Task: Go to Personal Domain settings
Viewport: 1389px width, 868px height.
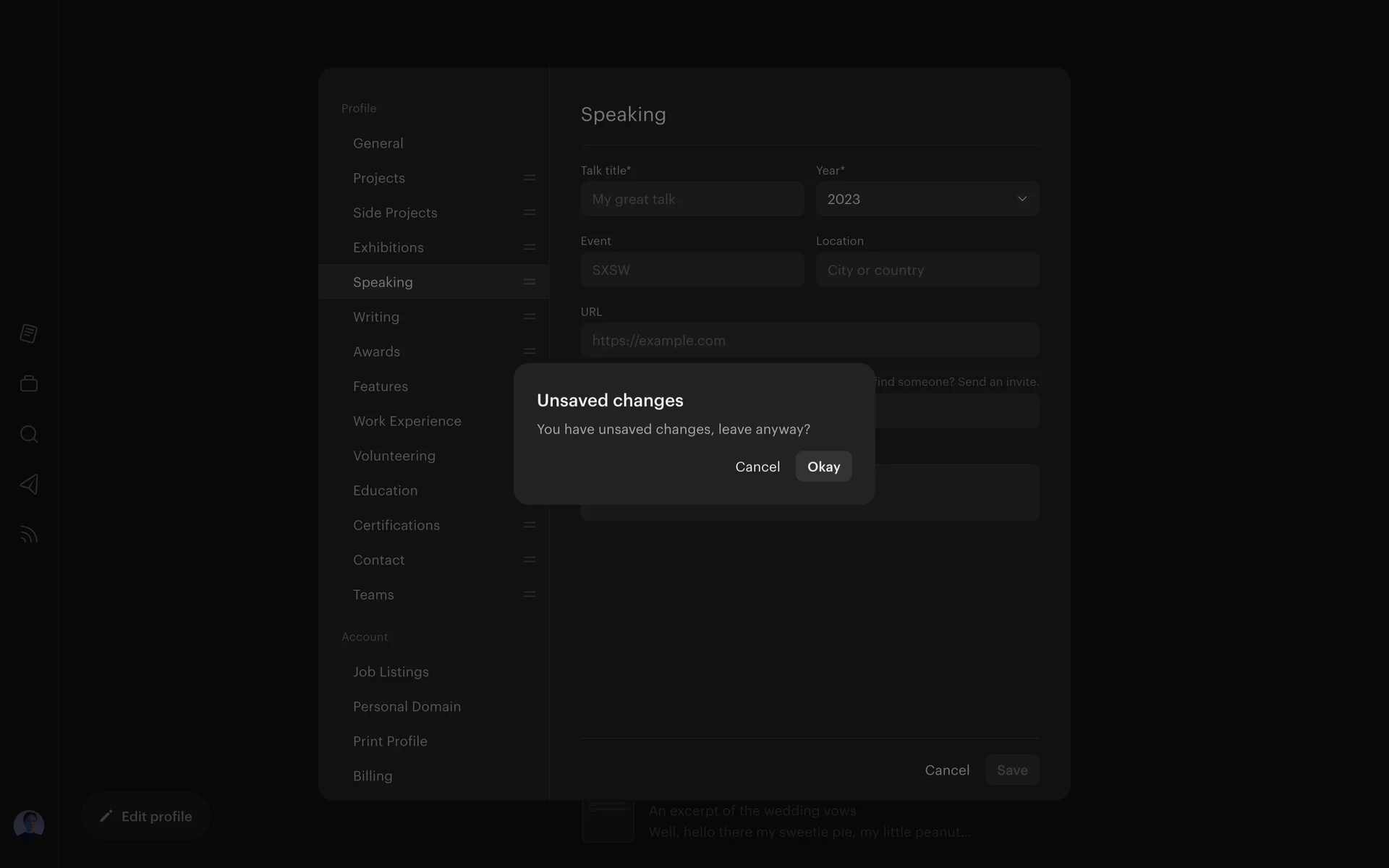Action: coord(407,707)
